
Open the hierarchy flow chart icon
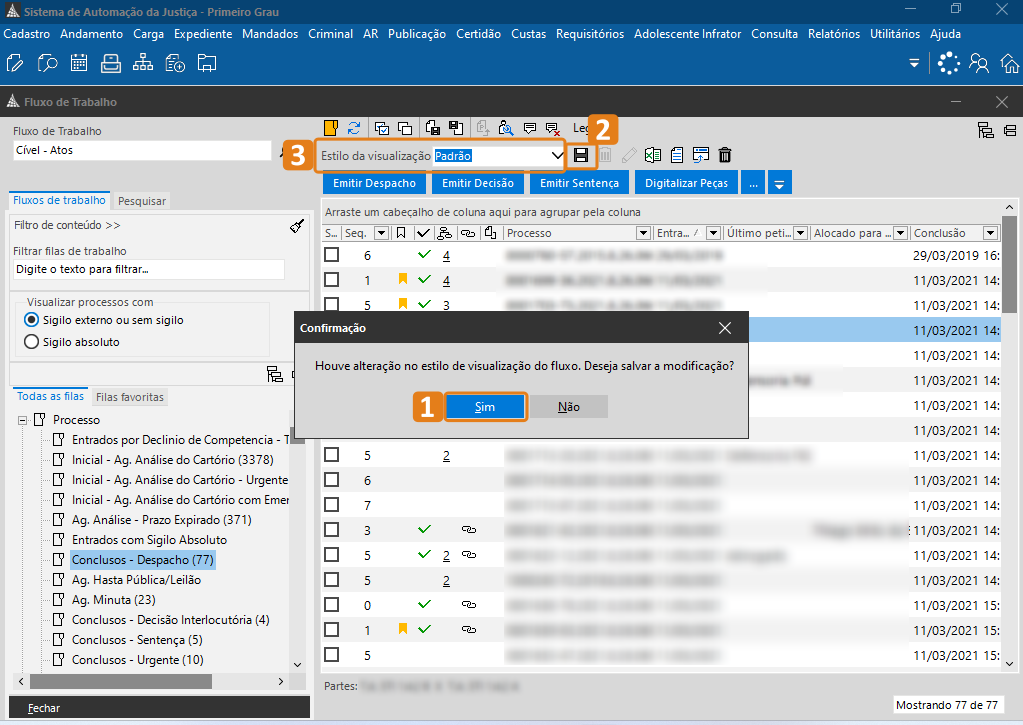click(x=143, y=63)
